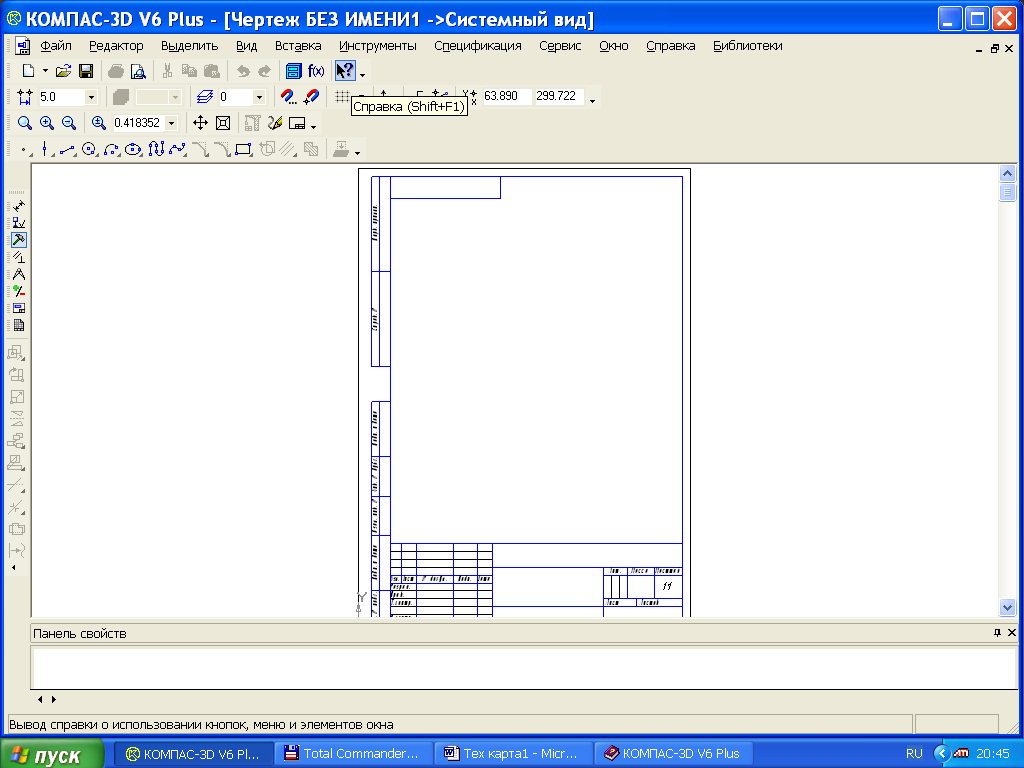Open the arrow next to New document
This screenshot has width=1024, height=768.
[45, 71]
